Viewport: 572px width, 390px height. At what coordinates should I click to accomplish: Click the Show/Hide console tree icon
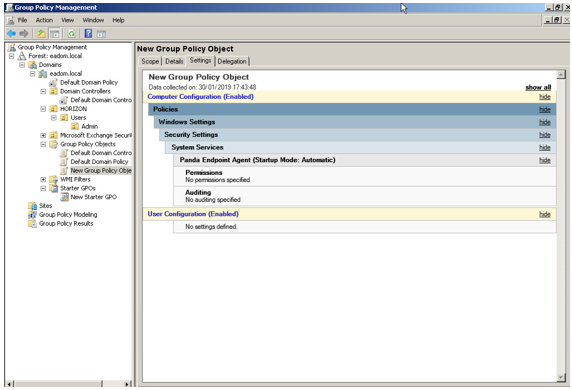point(54,34)
